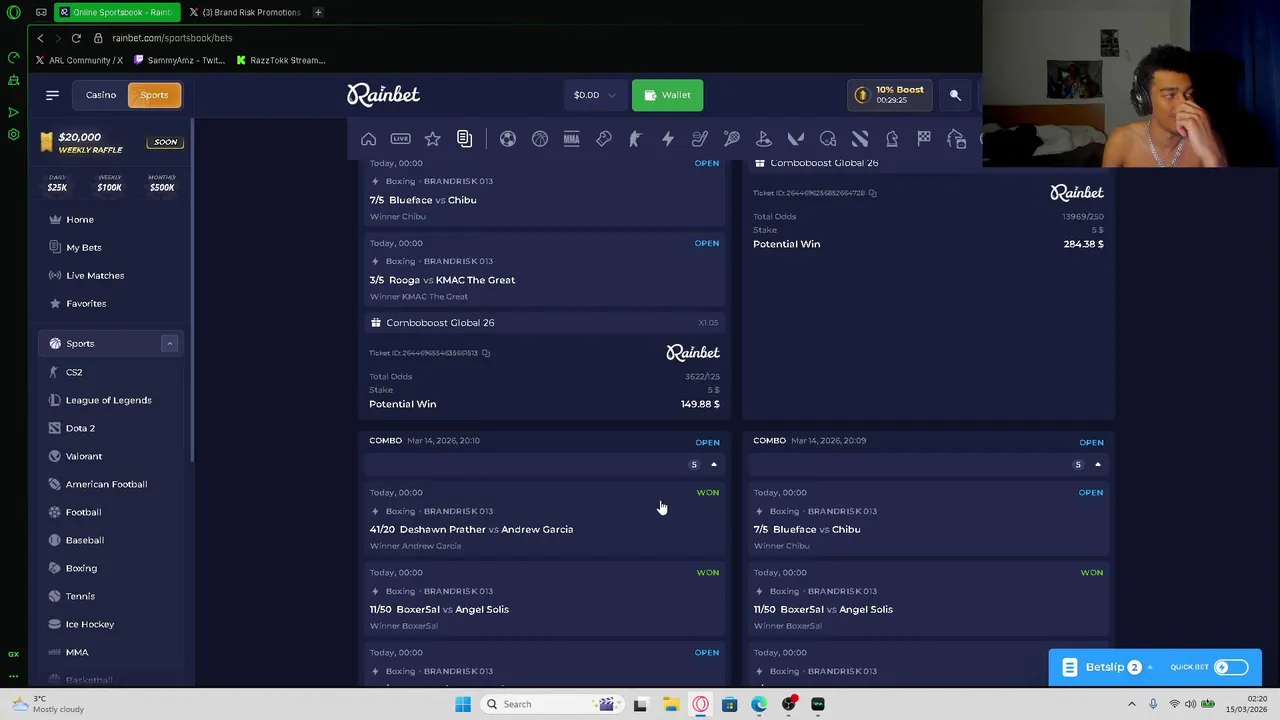This screenshot has height=720, width=1280.
Task: Select the chess knight icon
Action: click(x=892, y=139)
